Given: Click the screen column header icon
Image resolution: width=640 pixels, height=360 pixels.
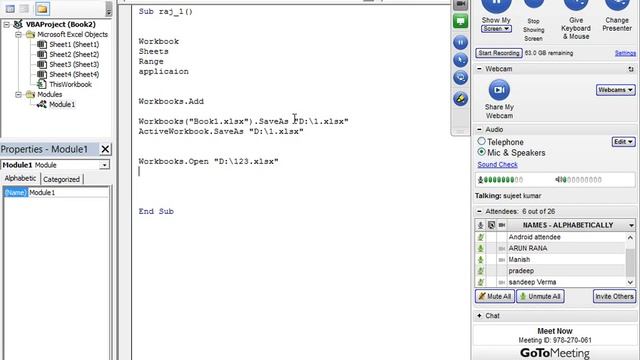Looking at the screenshot, I should pyautogui.click(x=491, y=225).
